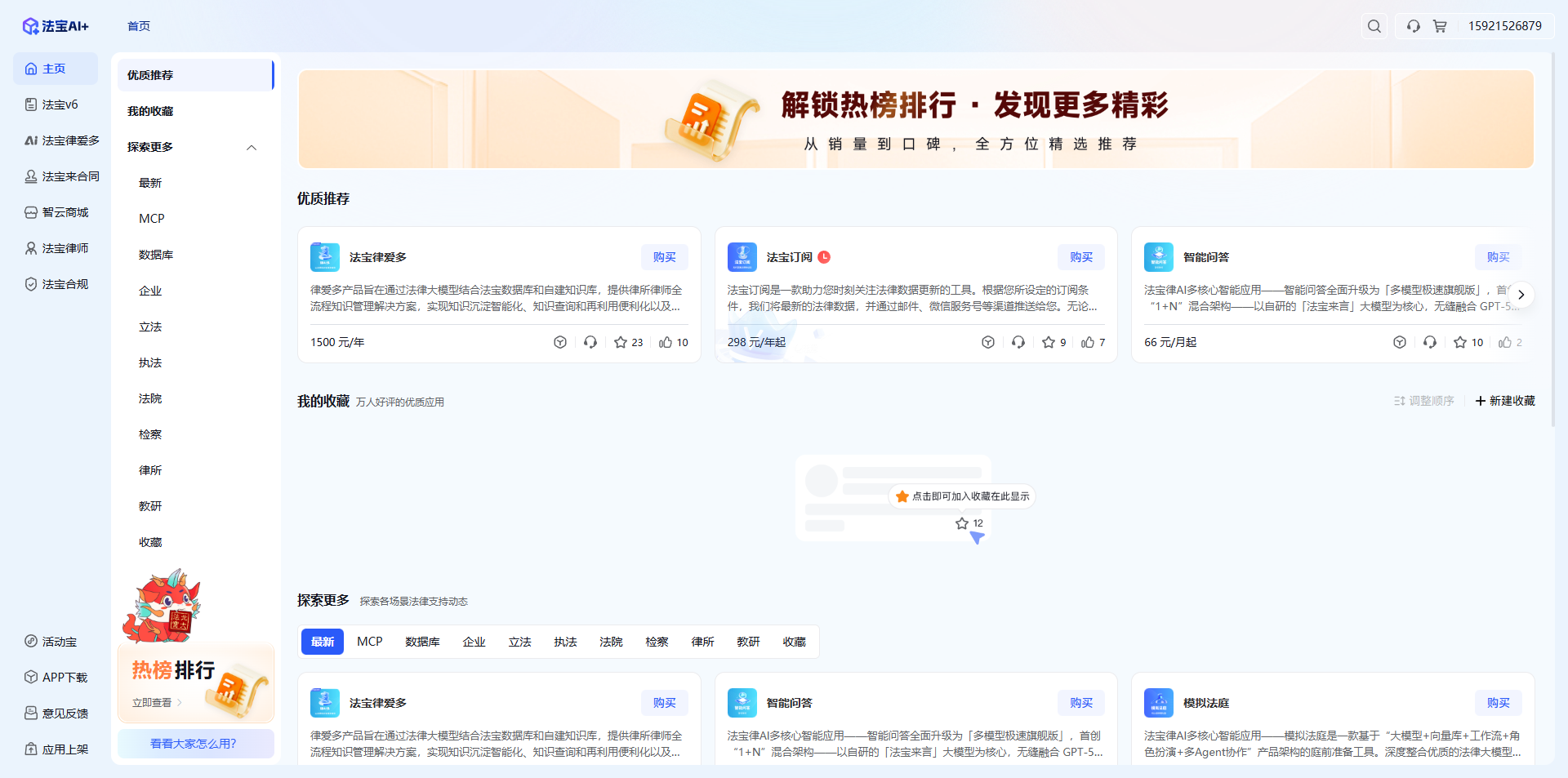Viewport: 1568px width, 778px height.
Task: Click the phone number account field
Action: 1505,25
